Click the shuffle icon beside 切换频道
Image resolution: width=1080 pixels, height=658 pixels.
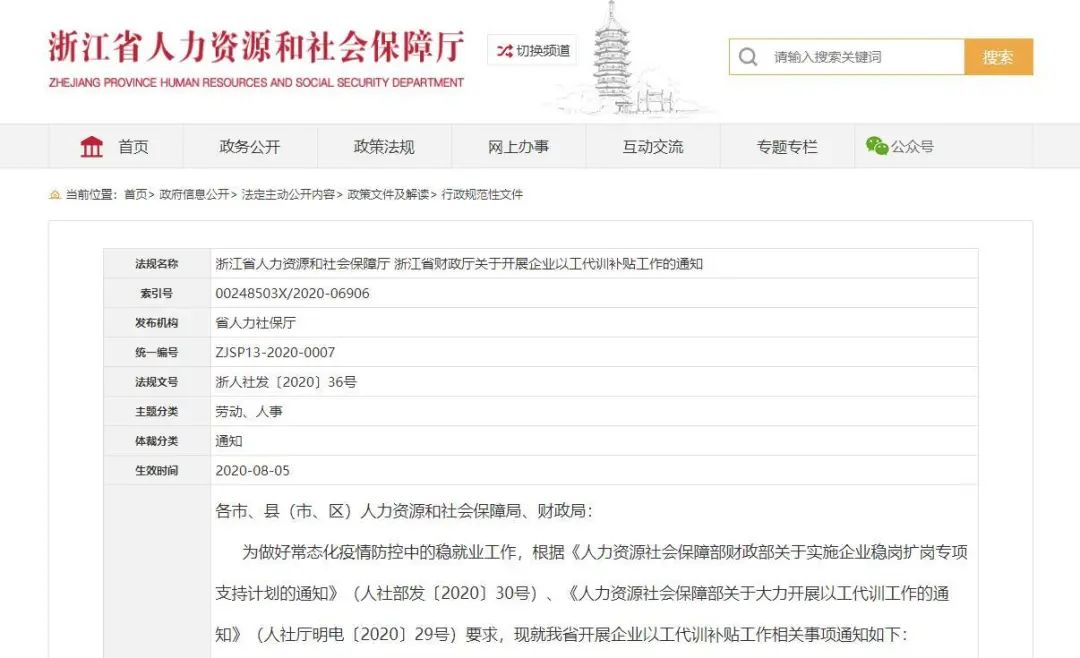[x=504, y=50]
